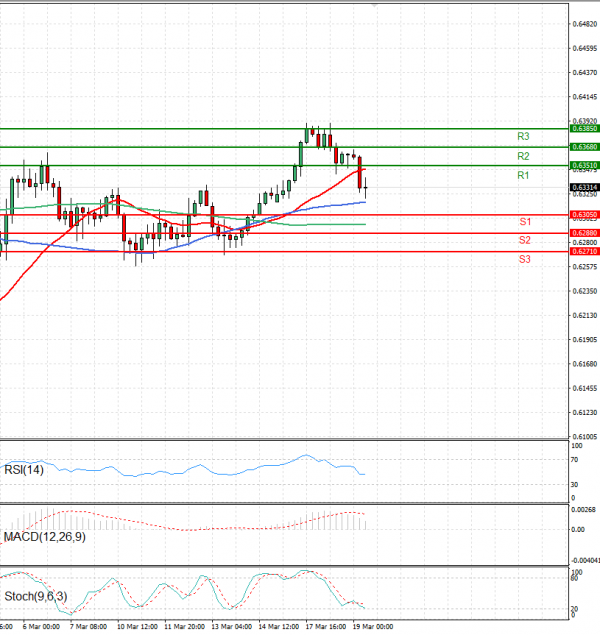
Task: Click the S3 support label
Action: point(525,259)
